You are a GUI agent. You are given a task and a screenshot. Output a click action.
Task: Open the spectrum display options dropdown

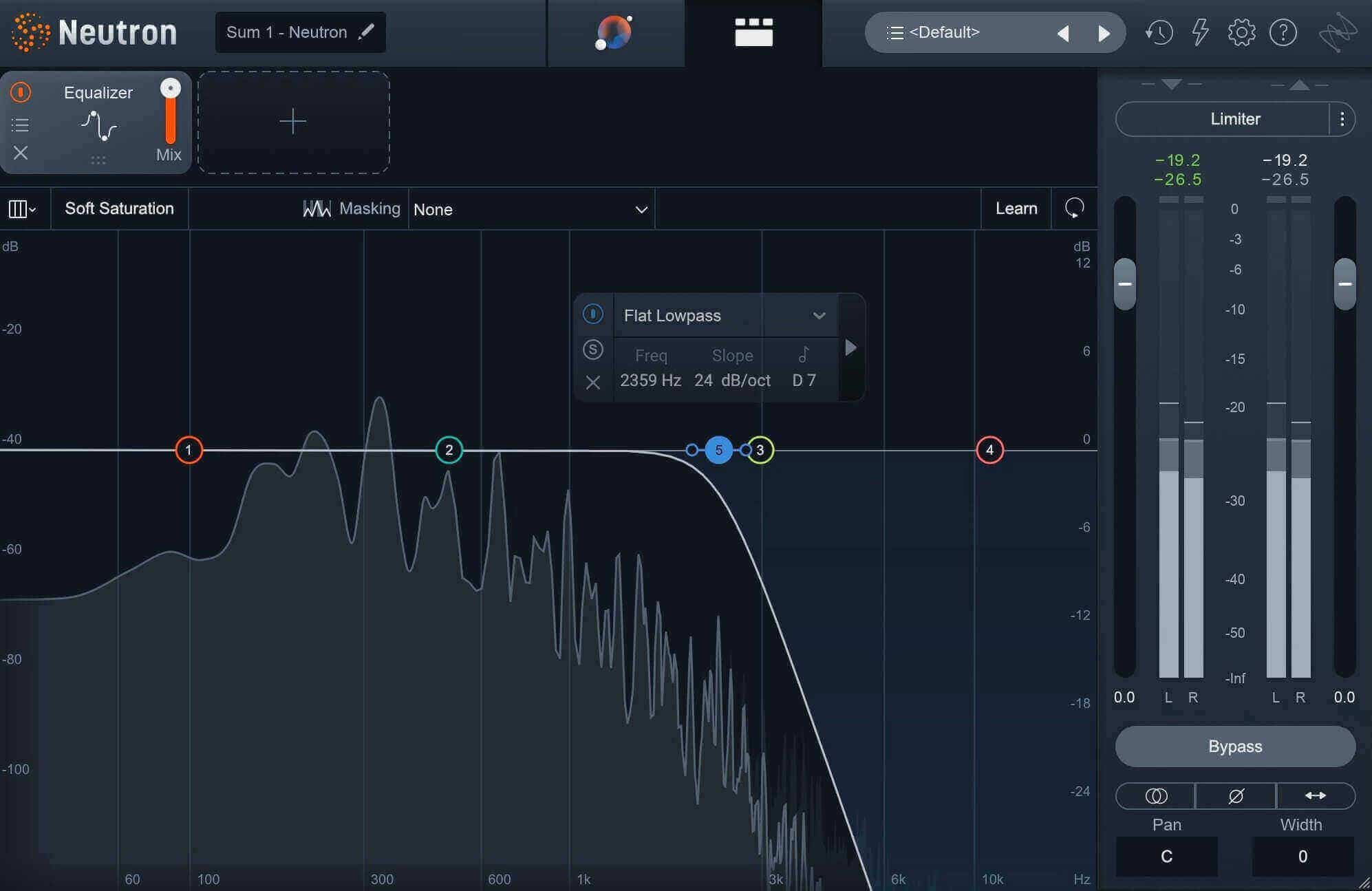tap(22, 208)
